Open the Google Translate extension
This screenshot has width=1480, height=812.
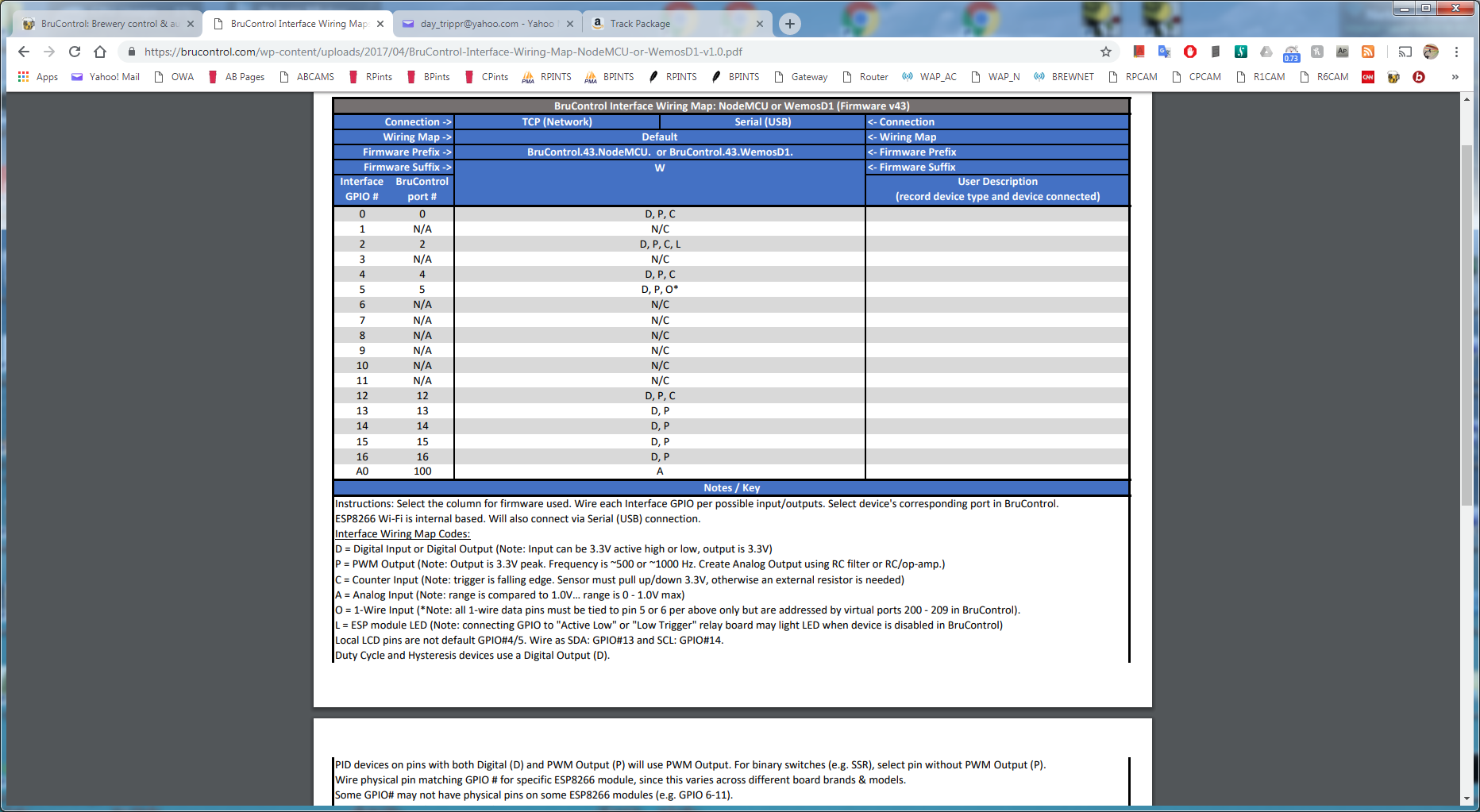pos(1164,52)
